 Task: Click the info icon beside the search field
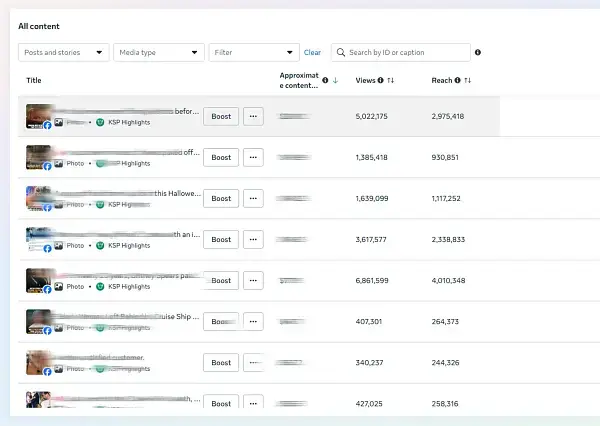coord(478,52)
